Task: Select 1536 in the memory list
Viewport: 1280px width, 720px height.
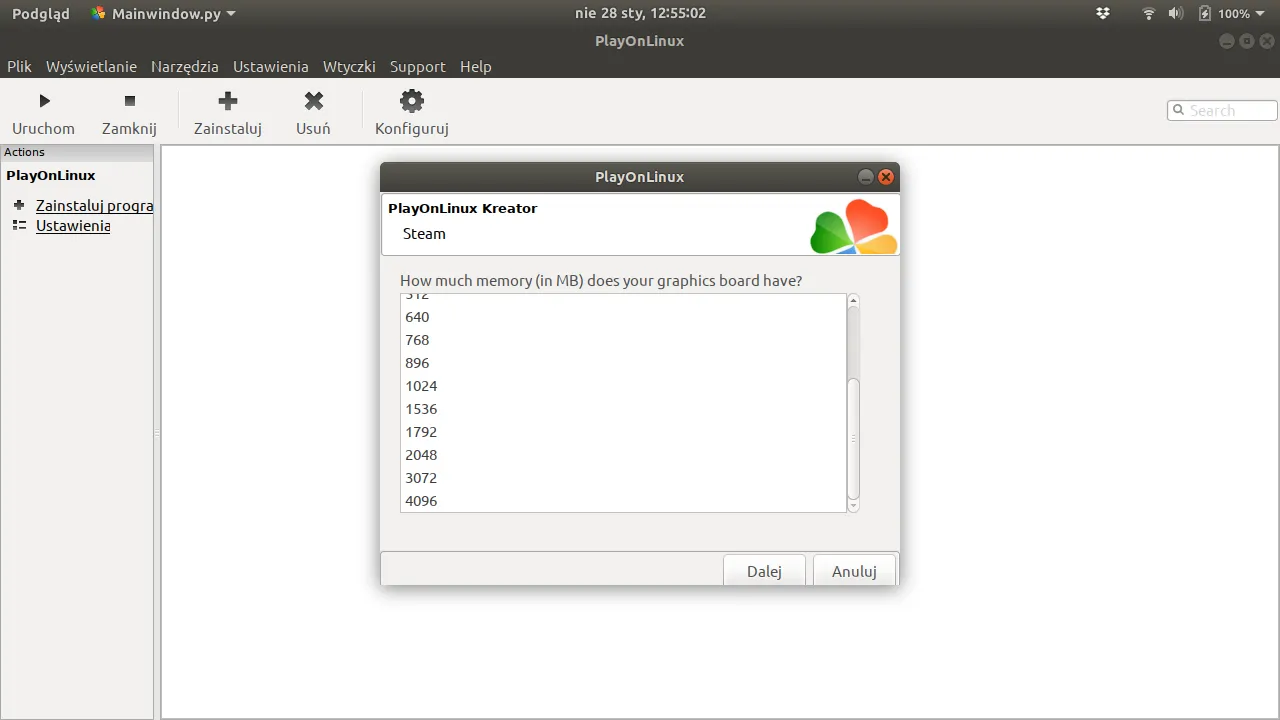Action: click(x=623, y=409)
